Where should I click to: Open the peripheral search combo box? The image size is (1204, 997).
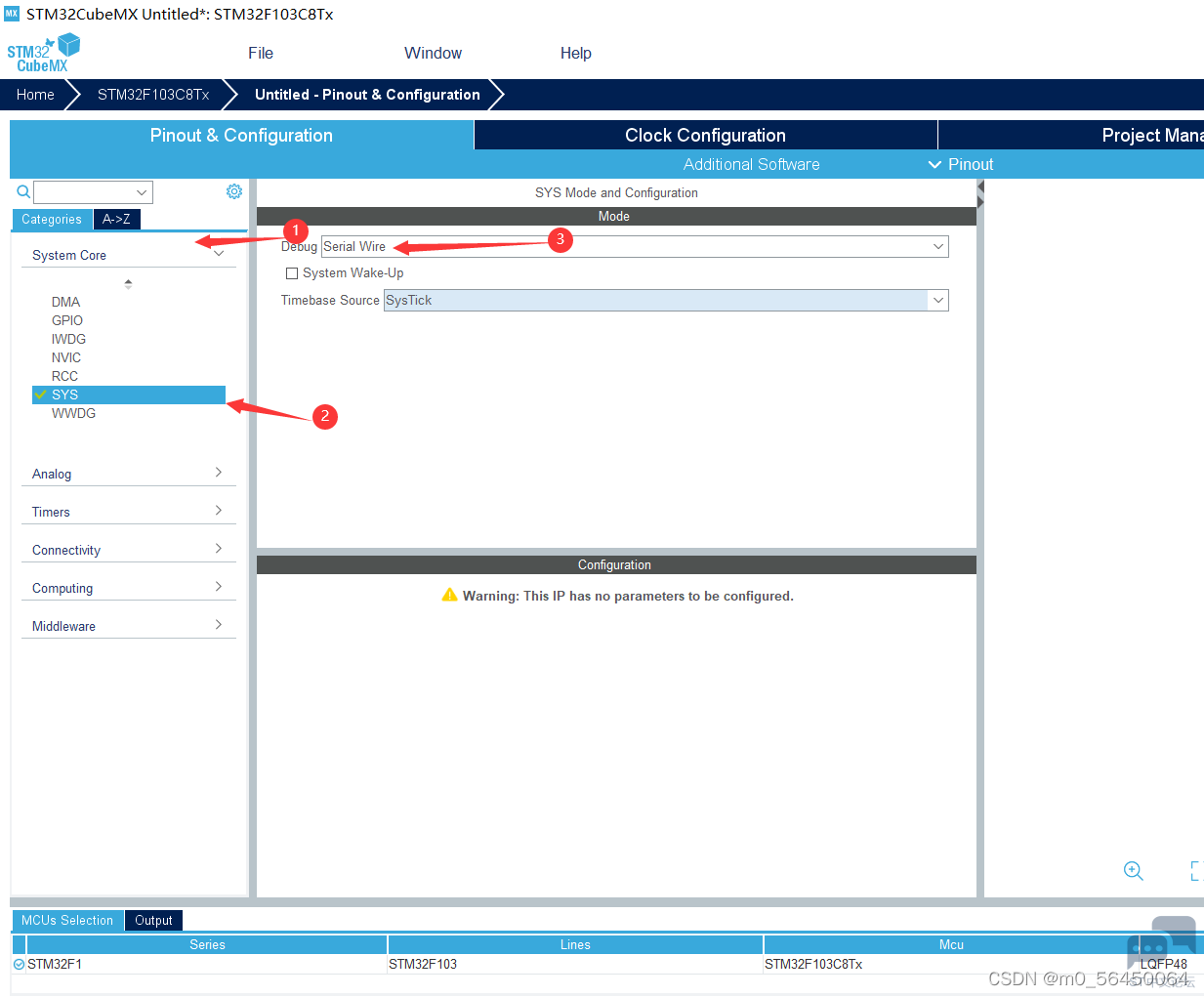tap(93, 192)
